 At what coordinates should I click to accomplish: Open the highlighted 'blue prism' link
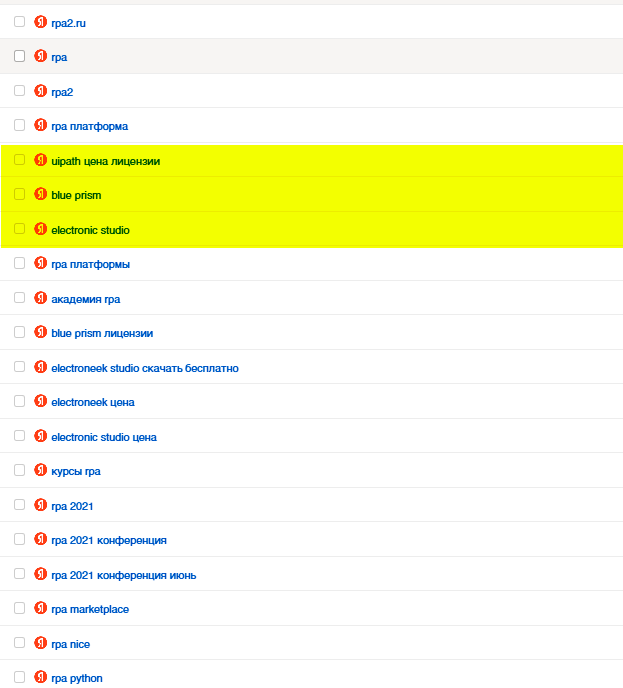pyautogui.click(x=76, y=196)
